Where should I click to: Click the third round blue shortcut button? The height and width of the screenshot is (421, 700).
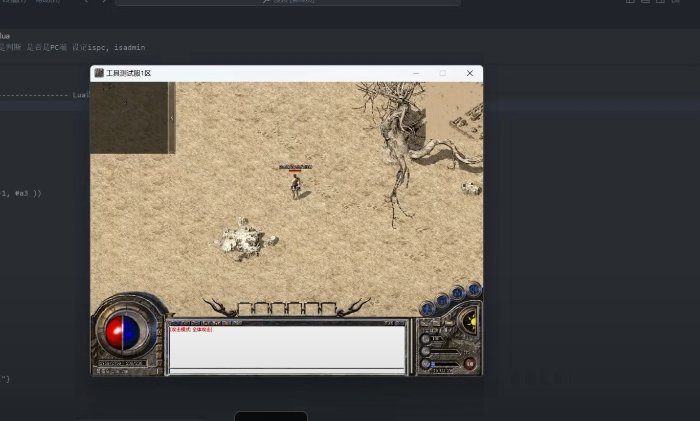coord(457,293)
